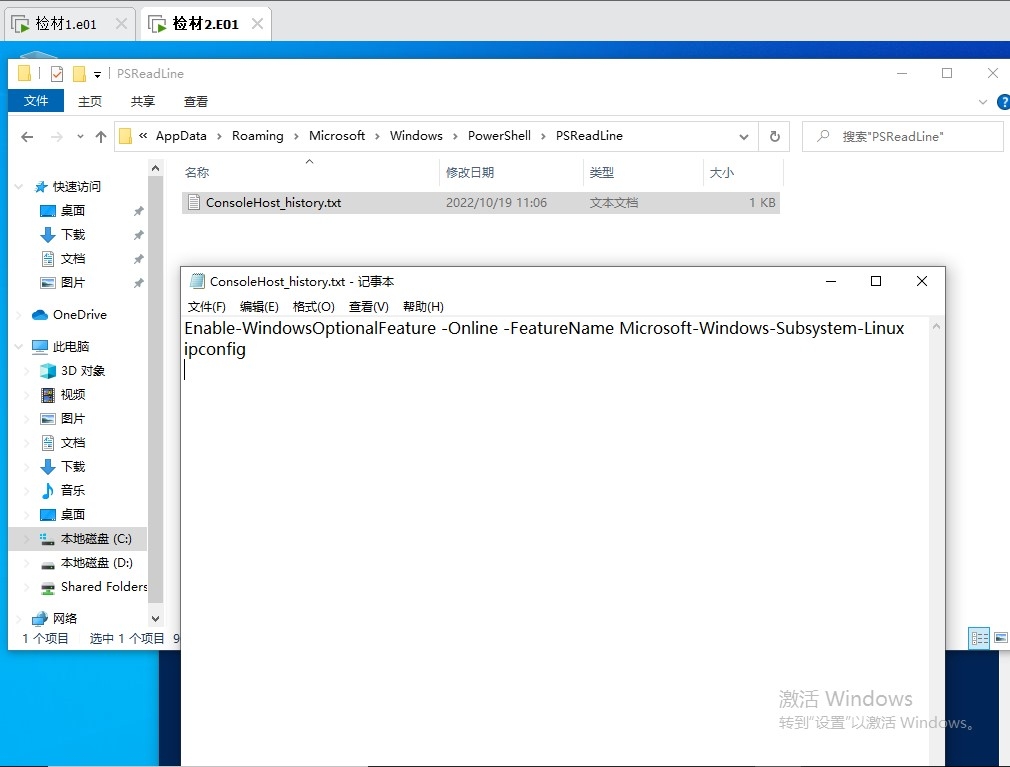1010x767 pixels.
Task: Click the PowerShell breadcrumb in address bar
Action: tap(499, 136)
